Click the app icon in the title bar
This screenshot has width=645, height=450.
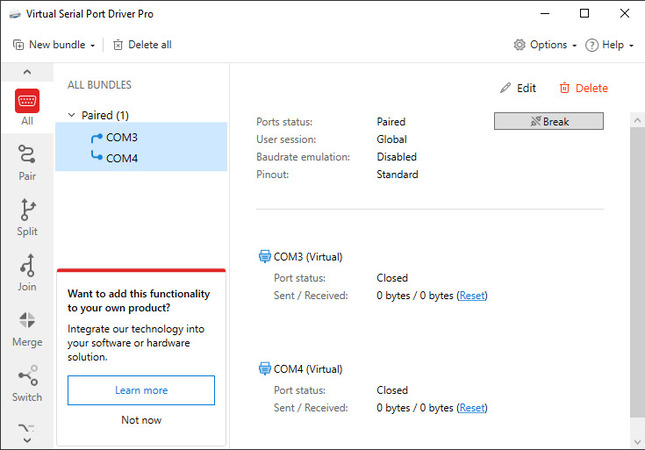coord(15,14)
